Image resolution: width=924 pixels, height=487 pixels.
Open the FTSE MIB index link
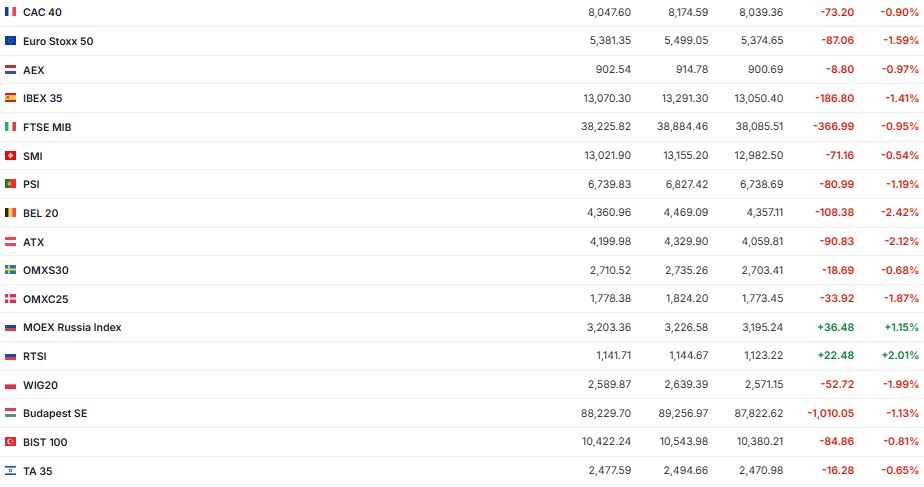(x=47, y=127)
